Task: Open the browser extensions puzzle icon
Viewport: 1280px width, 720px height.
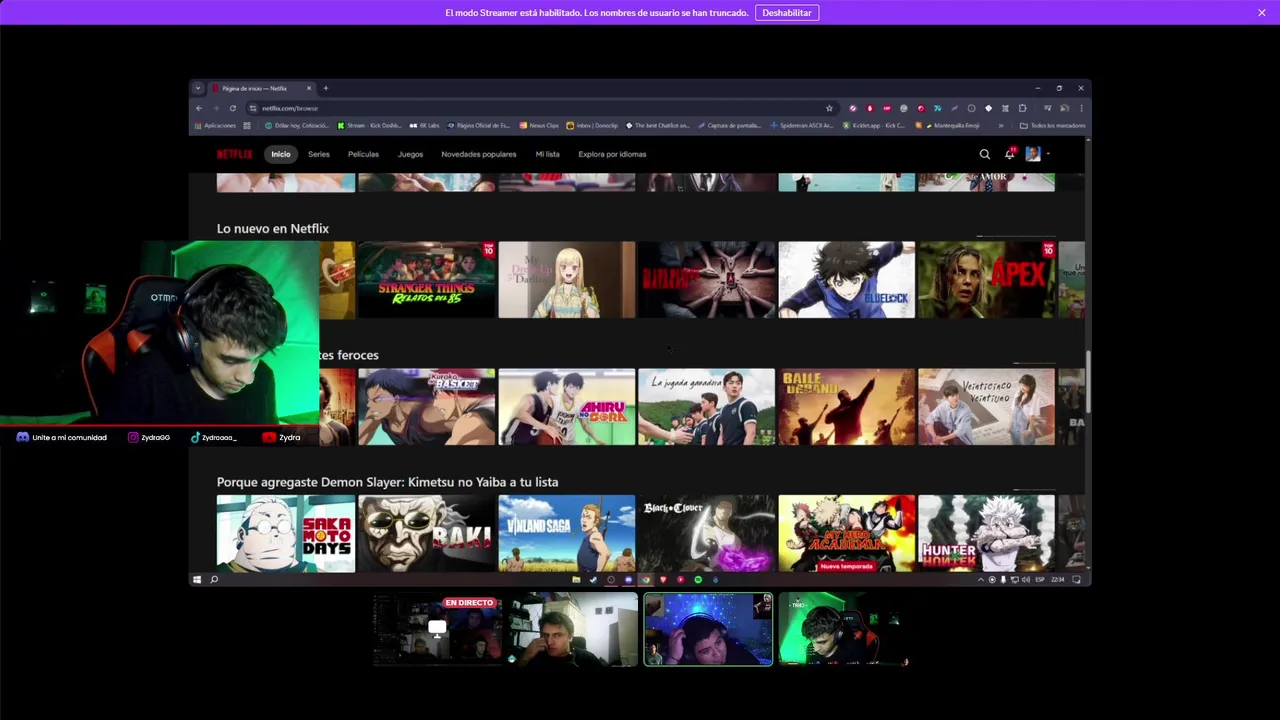Action: click(1022, 108)
